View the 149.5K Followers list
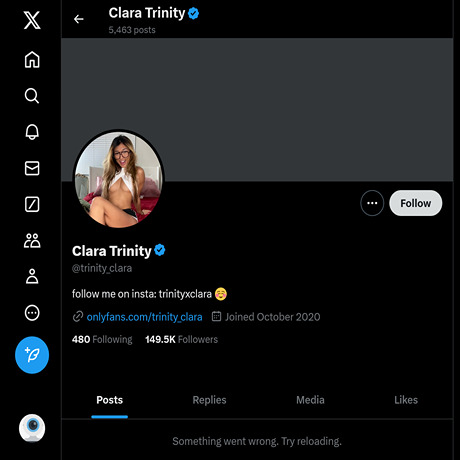The width and height of the screenshot is (460, 460). [x=181, y=339]
